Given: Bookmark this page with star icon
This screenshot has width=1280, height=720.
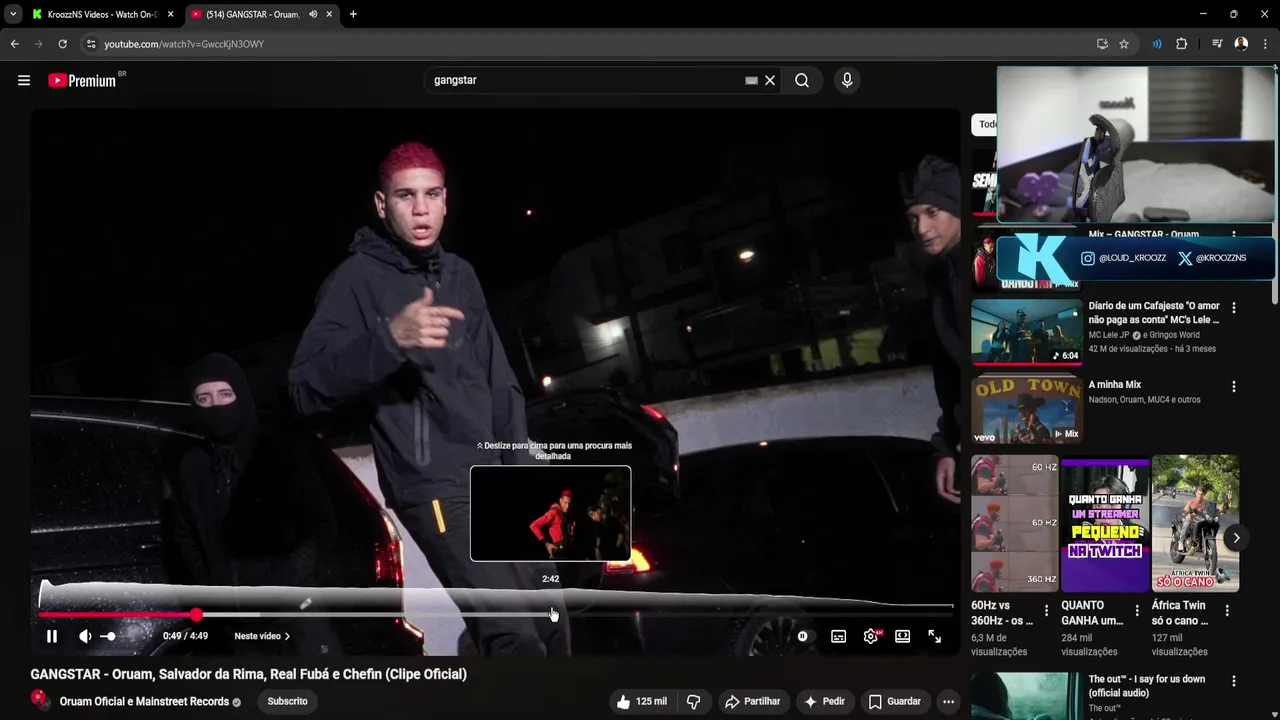Looking at the screenshot, I should [x=1124, y=44].
